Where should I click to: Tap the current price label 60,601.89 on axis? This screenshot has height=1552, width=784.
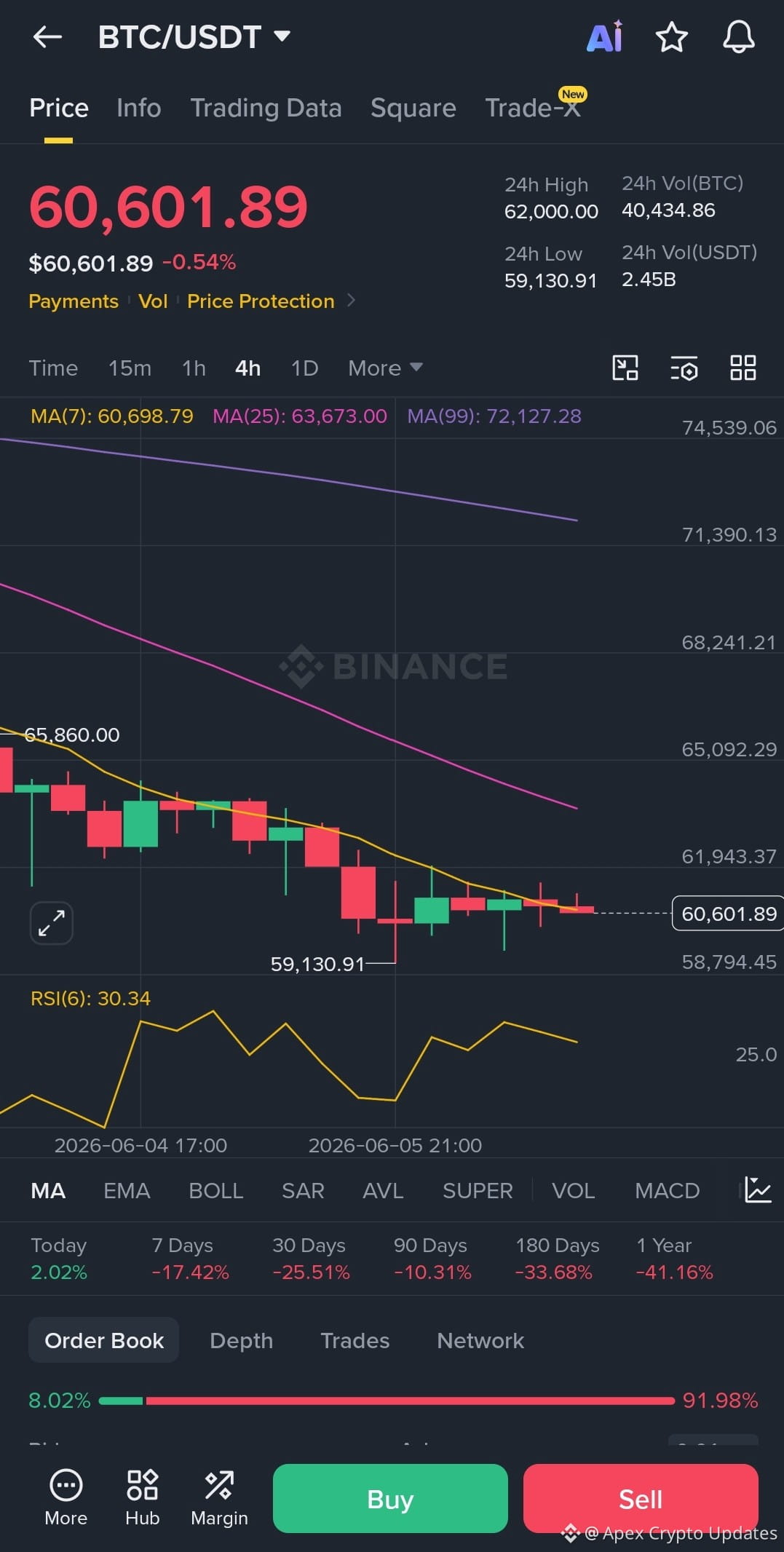tap(728, 914)
